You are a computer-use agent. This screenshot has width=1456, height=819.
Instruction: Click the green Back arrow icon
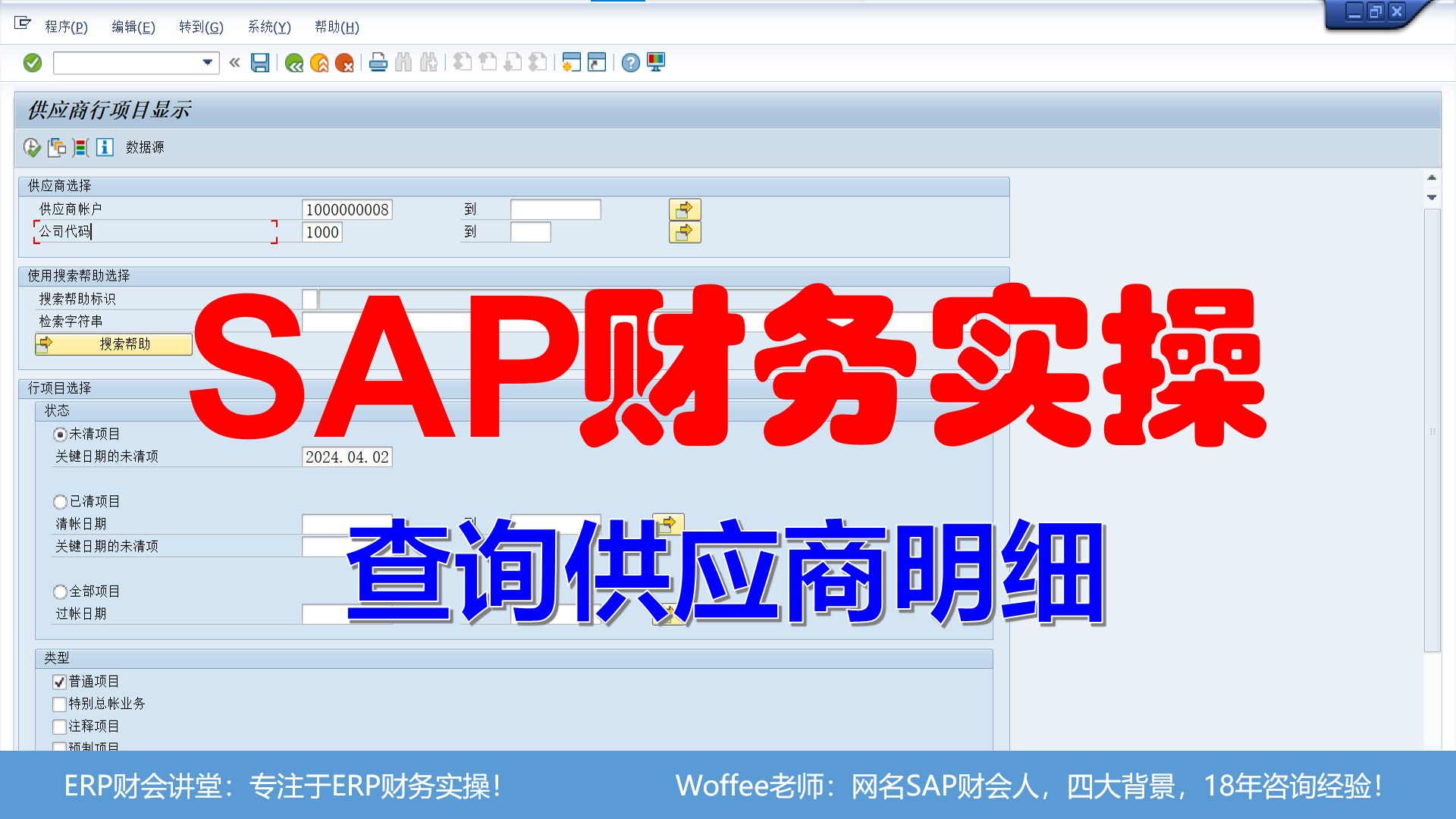(x=294, y=63)
